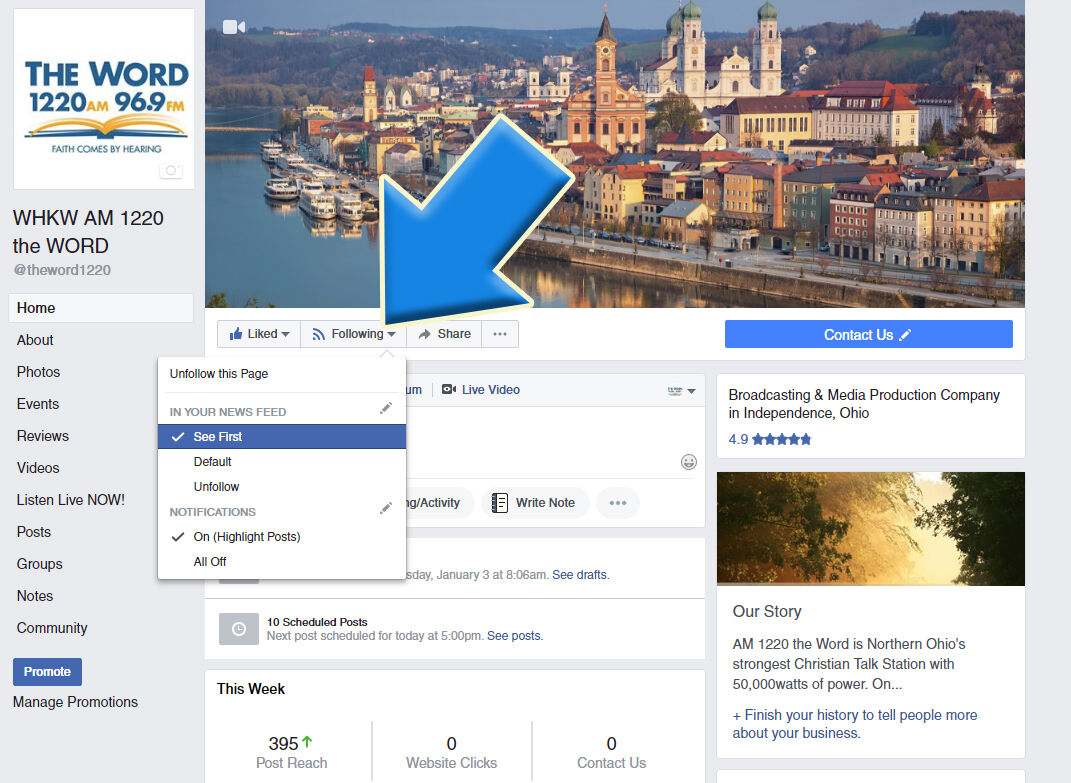Click the Write Note button
The width and height of the screenshot is (1071, 783).
tap(533, 502)
